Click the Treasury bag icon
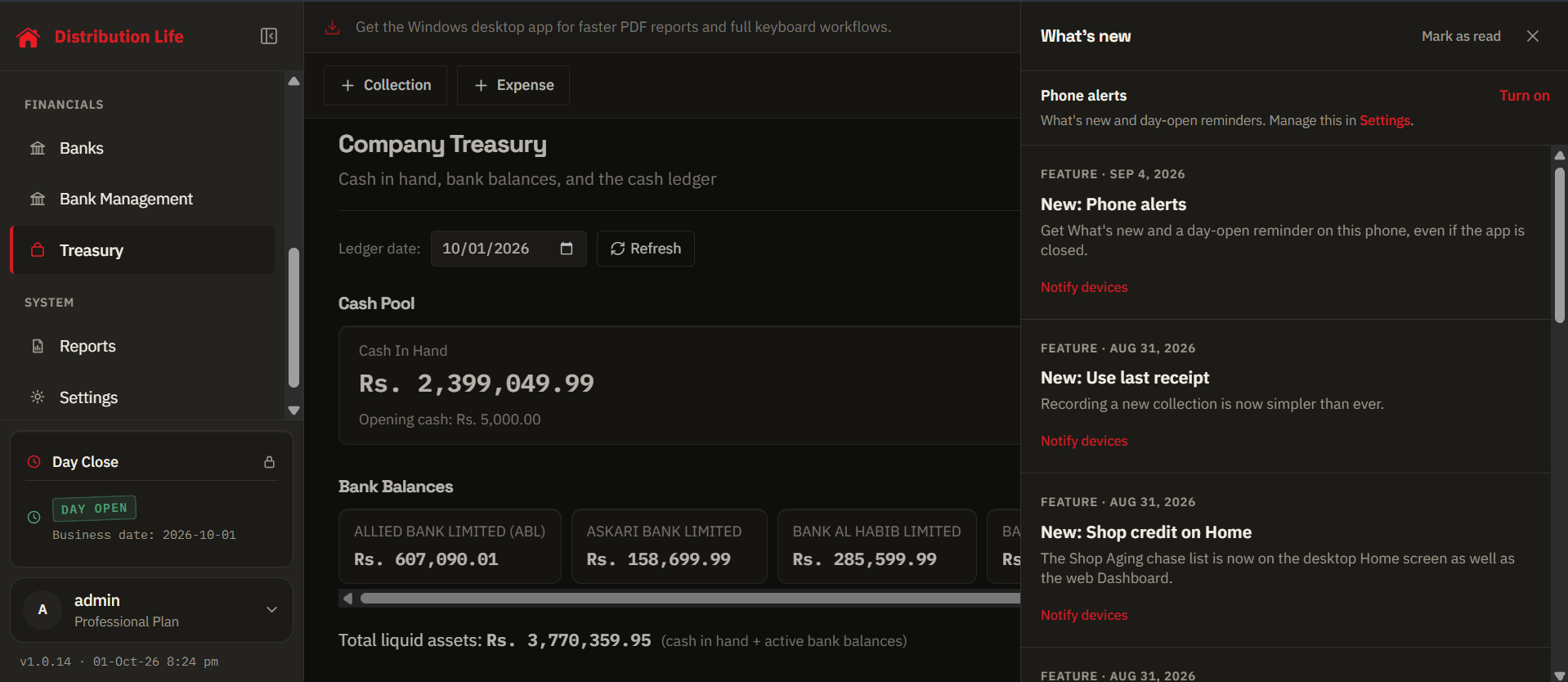This screenshot has width=1568, height=682. (38, 250)
